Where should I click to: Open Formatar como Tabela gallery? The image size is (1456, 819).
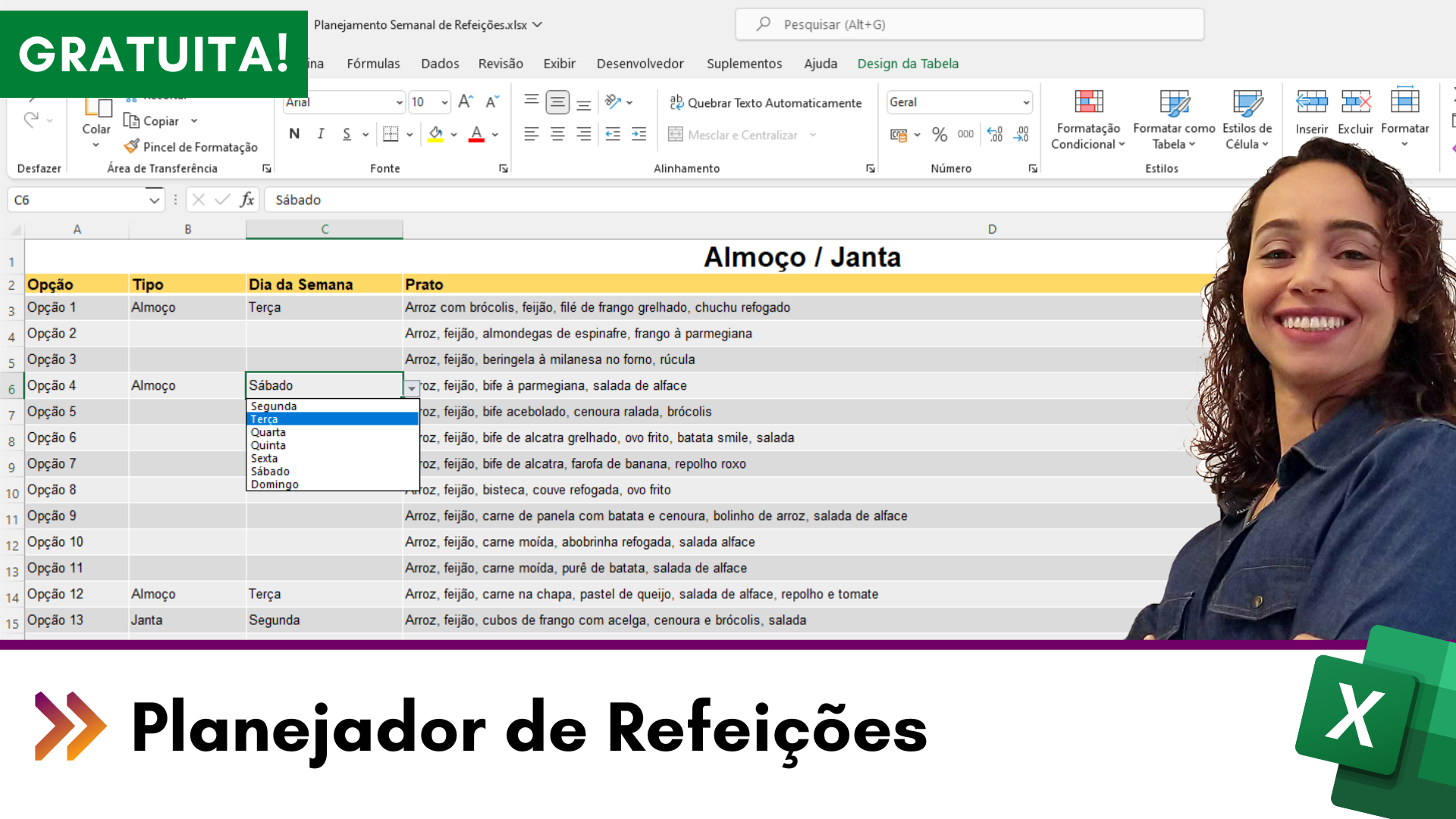tap(1174, 120)
